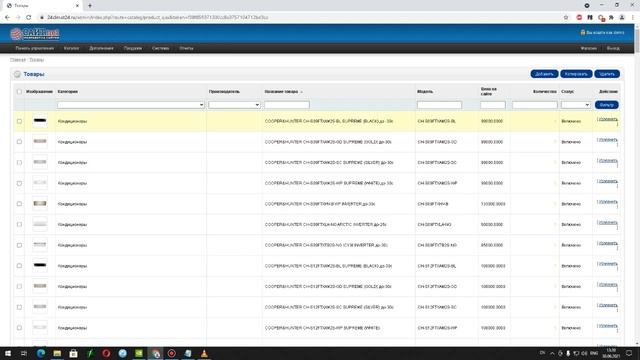Viewport: 640px width, 360px height.
Task: Click the Количество filter input field
Action: tap(535, 105)
